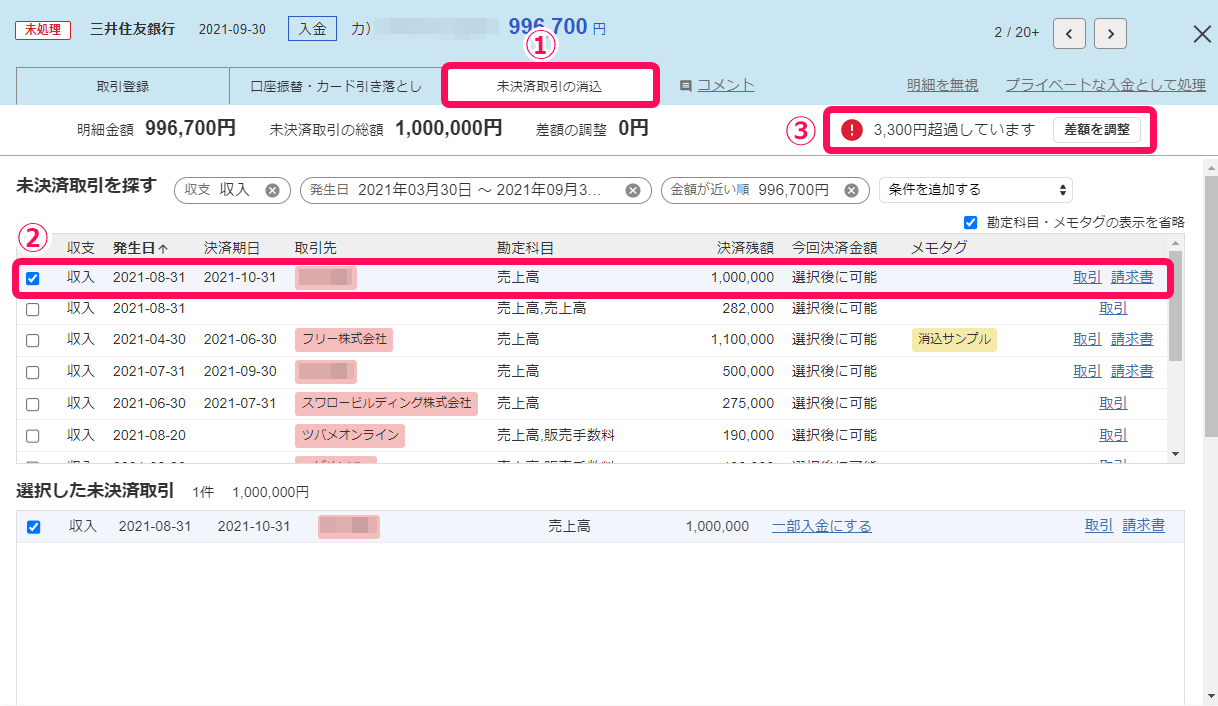Click the 差額を調整 button

(1097, 130)
